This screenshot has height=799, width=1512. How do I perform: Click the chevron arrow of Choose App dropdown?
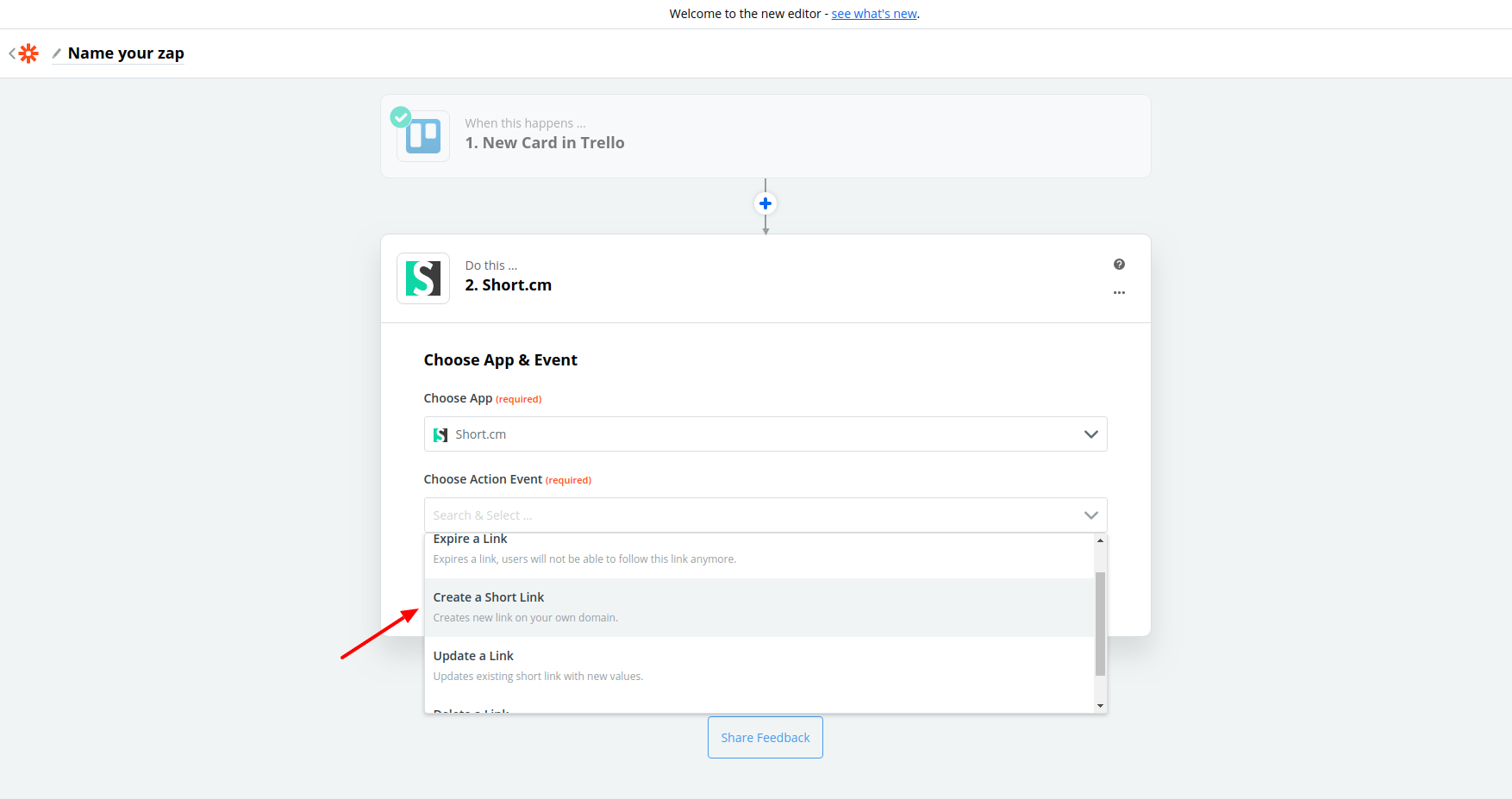pos(1090,434)
